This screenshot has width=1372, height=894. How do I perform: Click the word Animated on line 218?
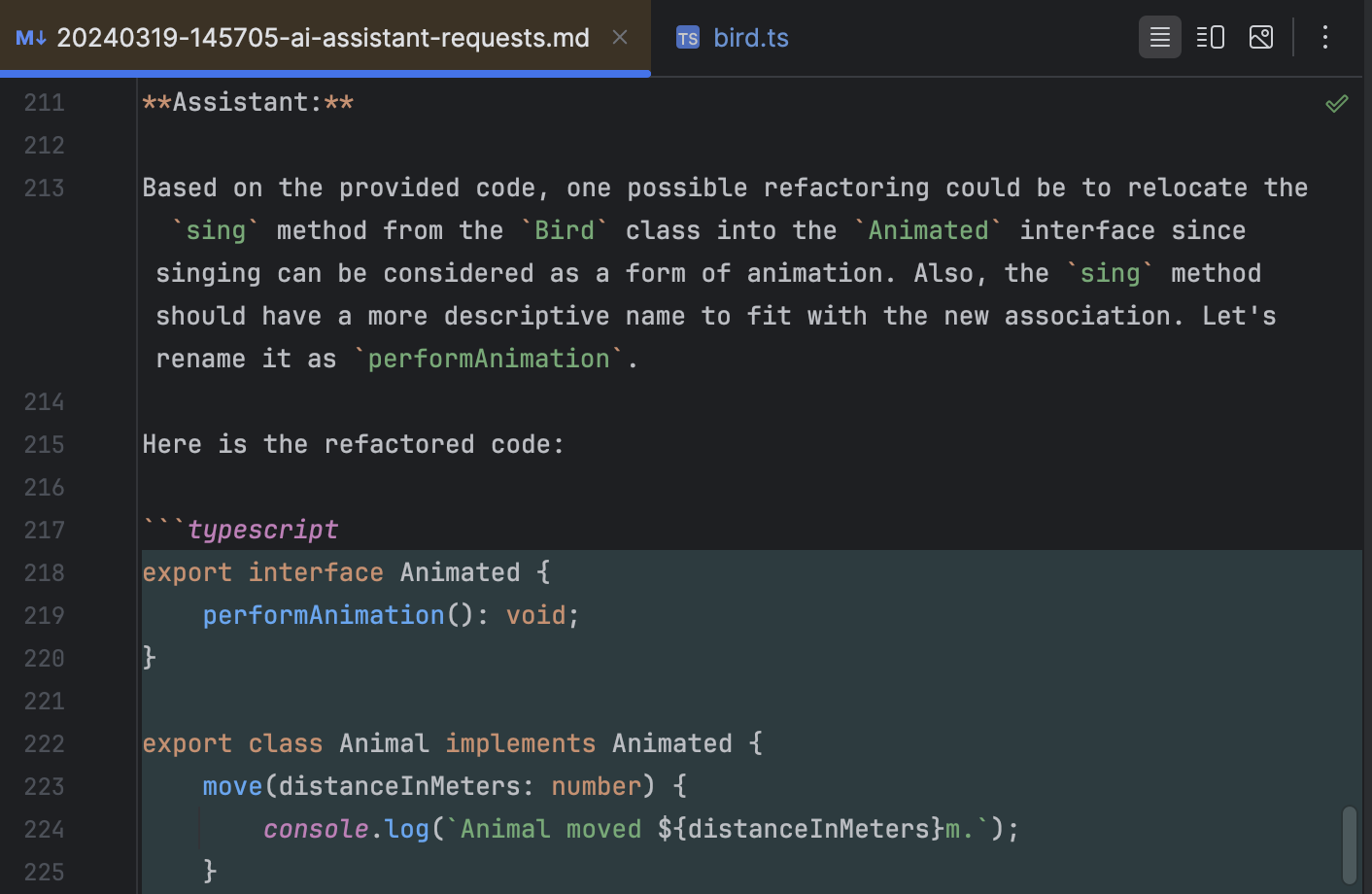(460, 572)
